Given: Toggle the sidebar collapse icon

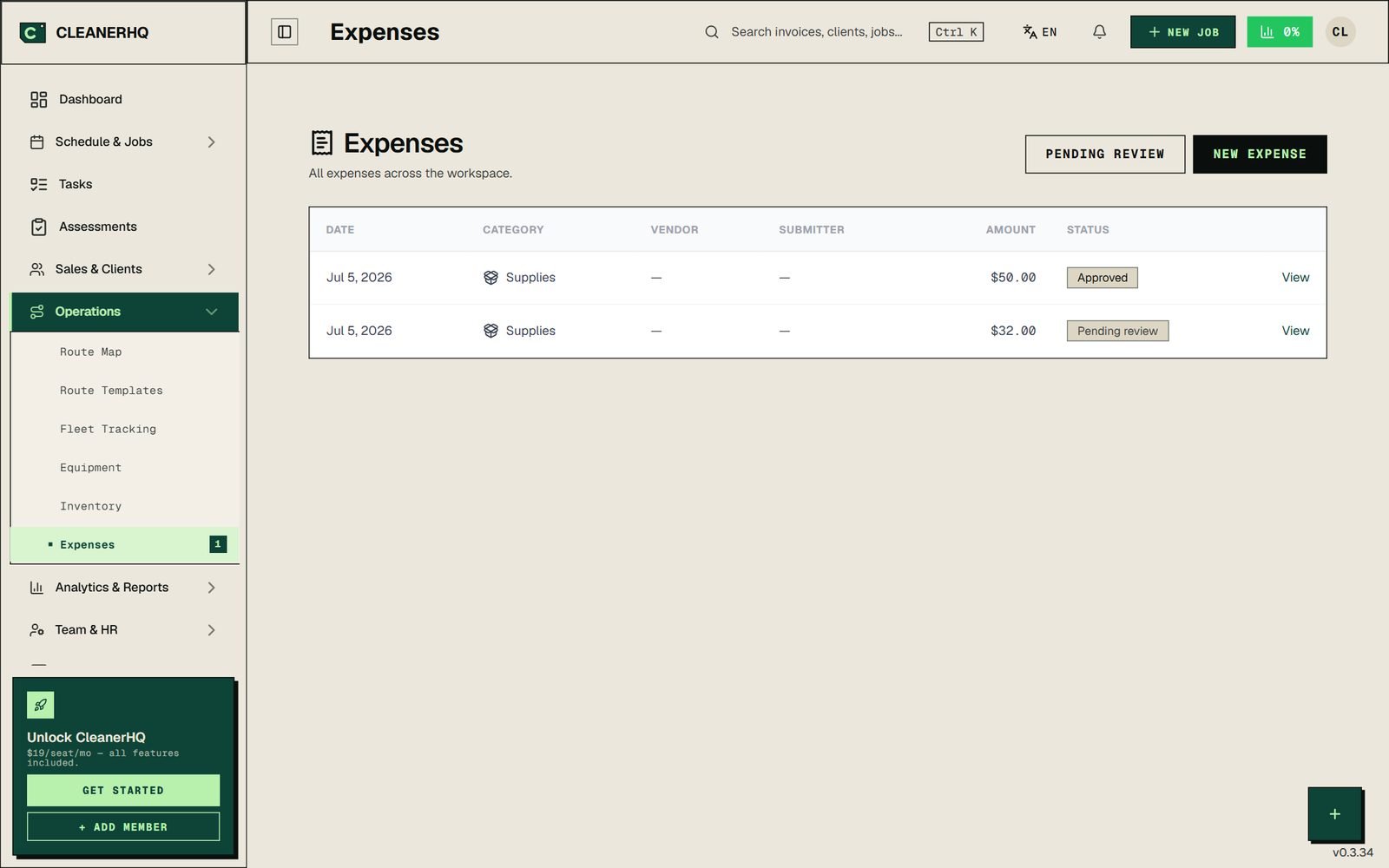Looking at the screenshot, I should click(x=285, y=32).
